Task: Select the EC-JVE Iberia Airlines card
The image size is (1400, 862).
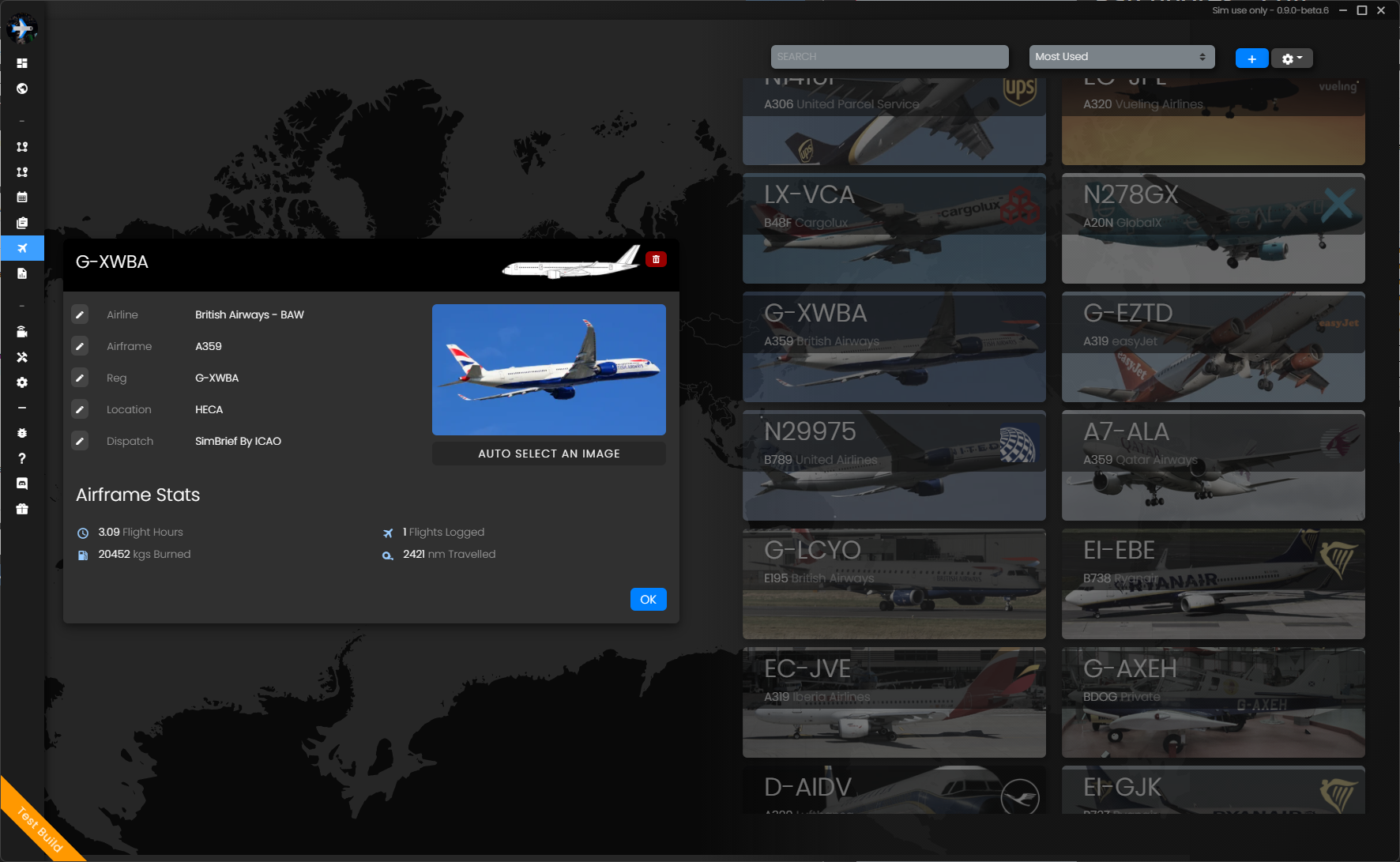Action: [x=894, y=702]
